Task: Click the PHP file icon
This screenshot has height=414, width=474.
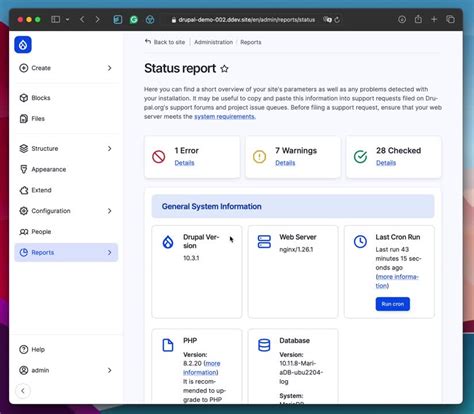Action: [168, 345]
